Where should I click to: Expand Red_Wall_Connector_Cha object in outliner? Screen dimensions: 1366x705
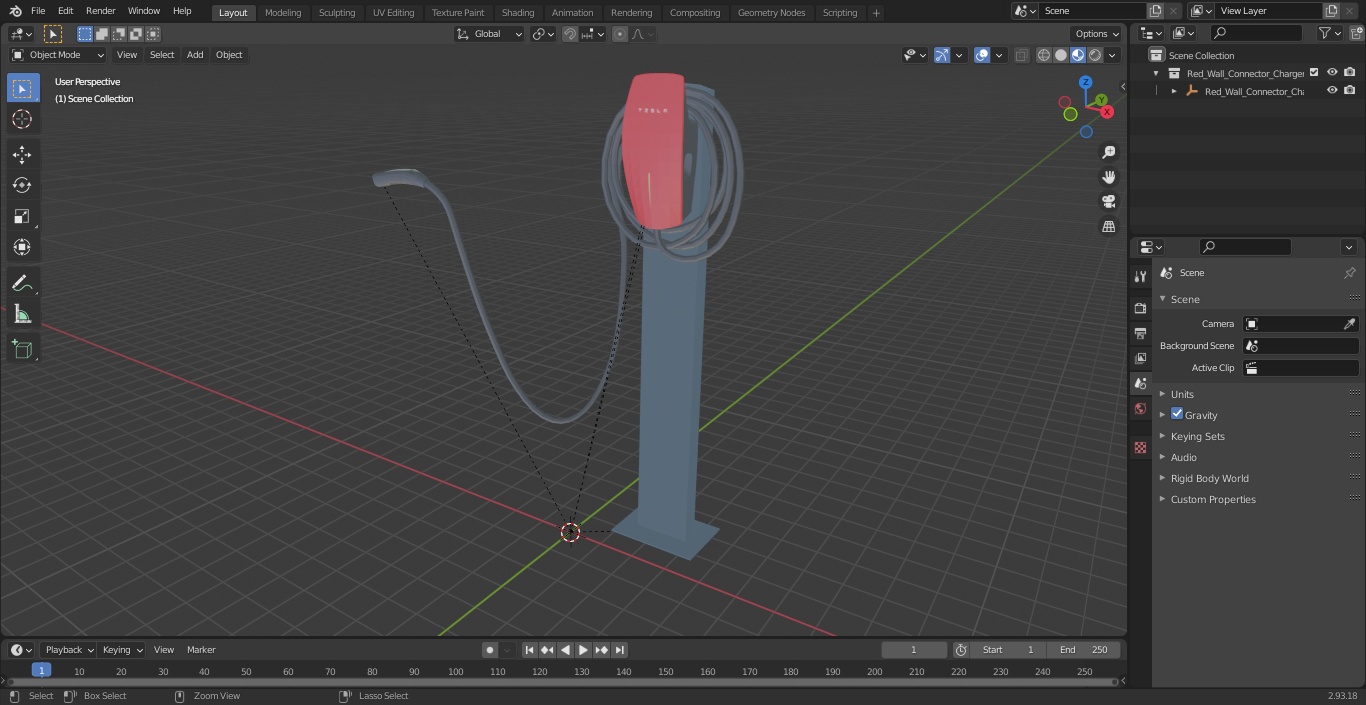(x=1174, y=91)
